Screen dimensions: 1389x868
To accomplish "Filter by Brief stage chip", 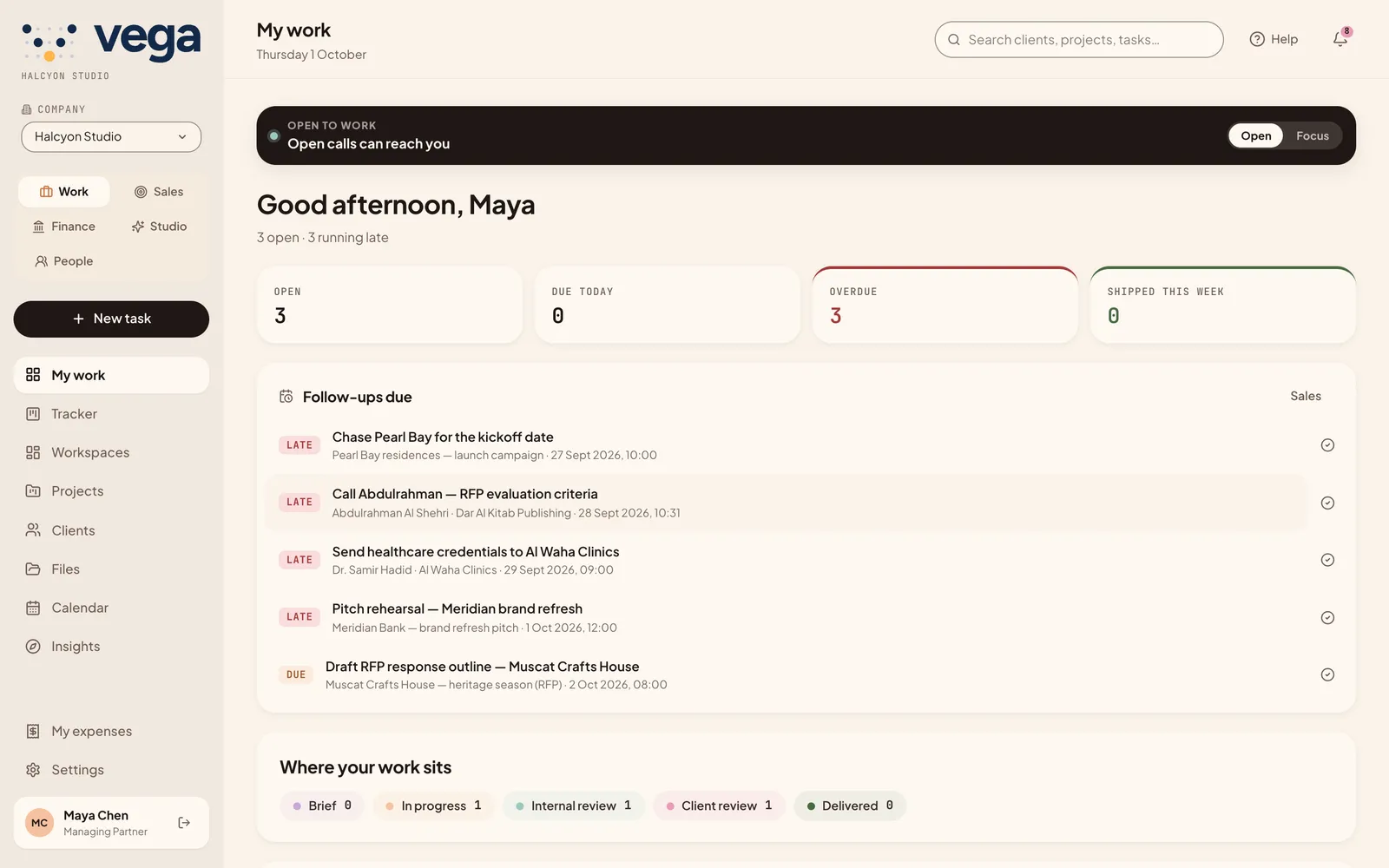I will coord(322,806).
